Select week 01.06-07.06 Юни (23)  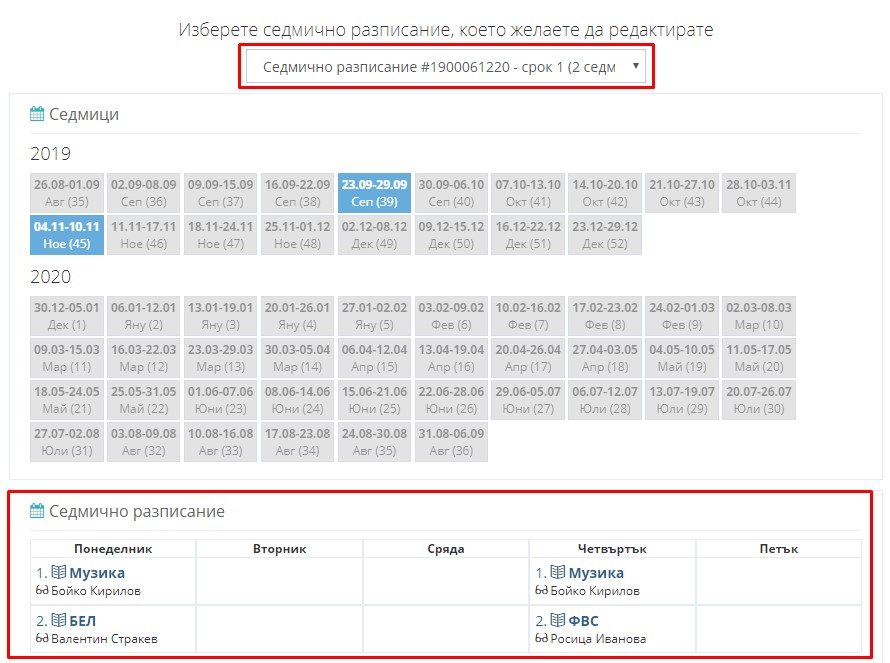coord(221,400)
